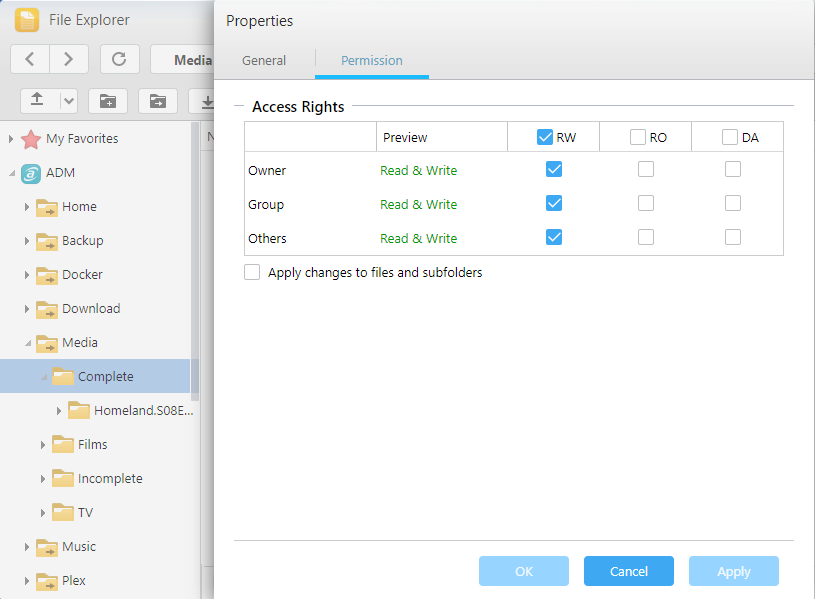815x599 pixels.
Task: Check RO for Owner
Action: pyautogui.click(x=646, y=169)
